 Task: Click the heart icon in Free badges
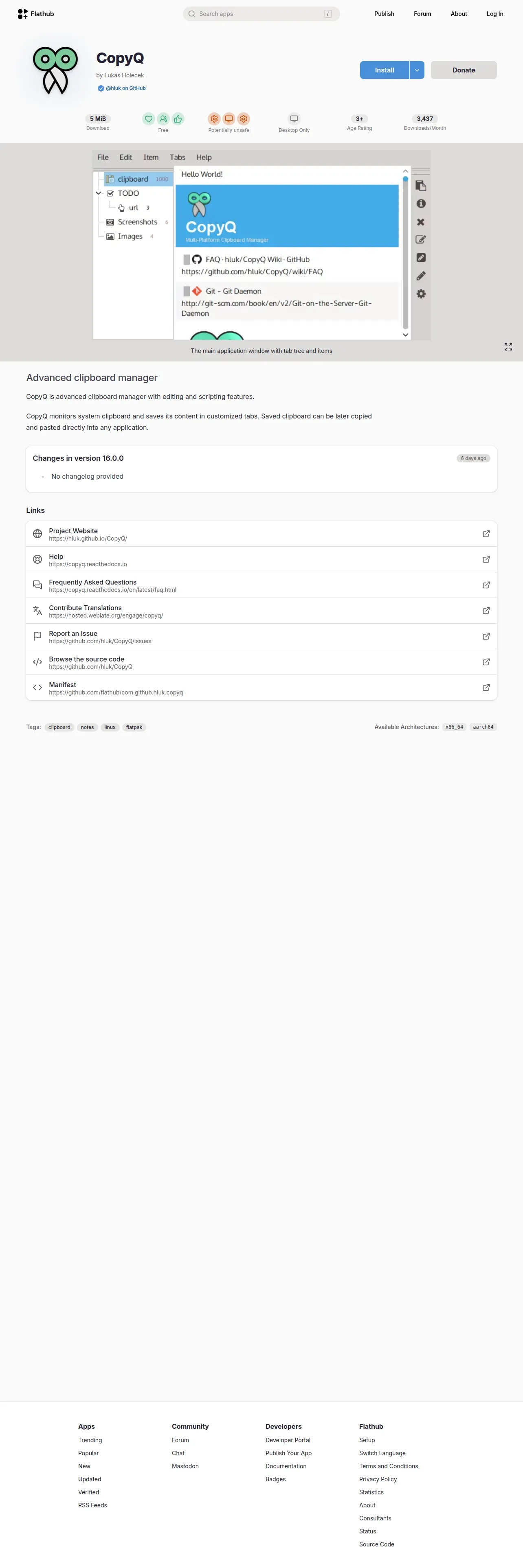pos(149,119)
